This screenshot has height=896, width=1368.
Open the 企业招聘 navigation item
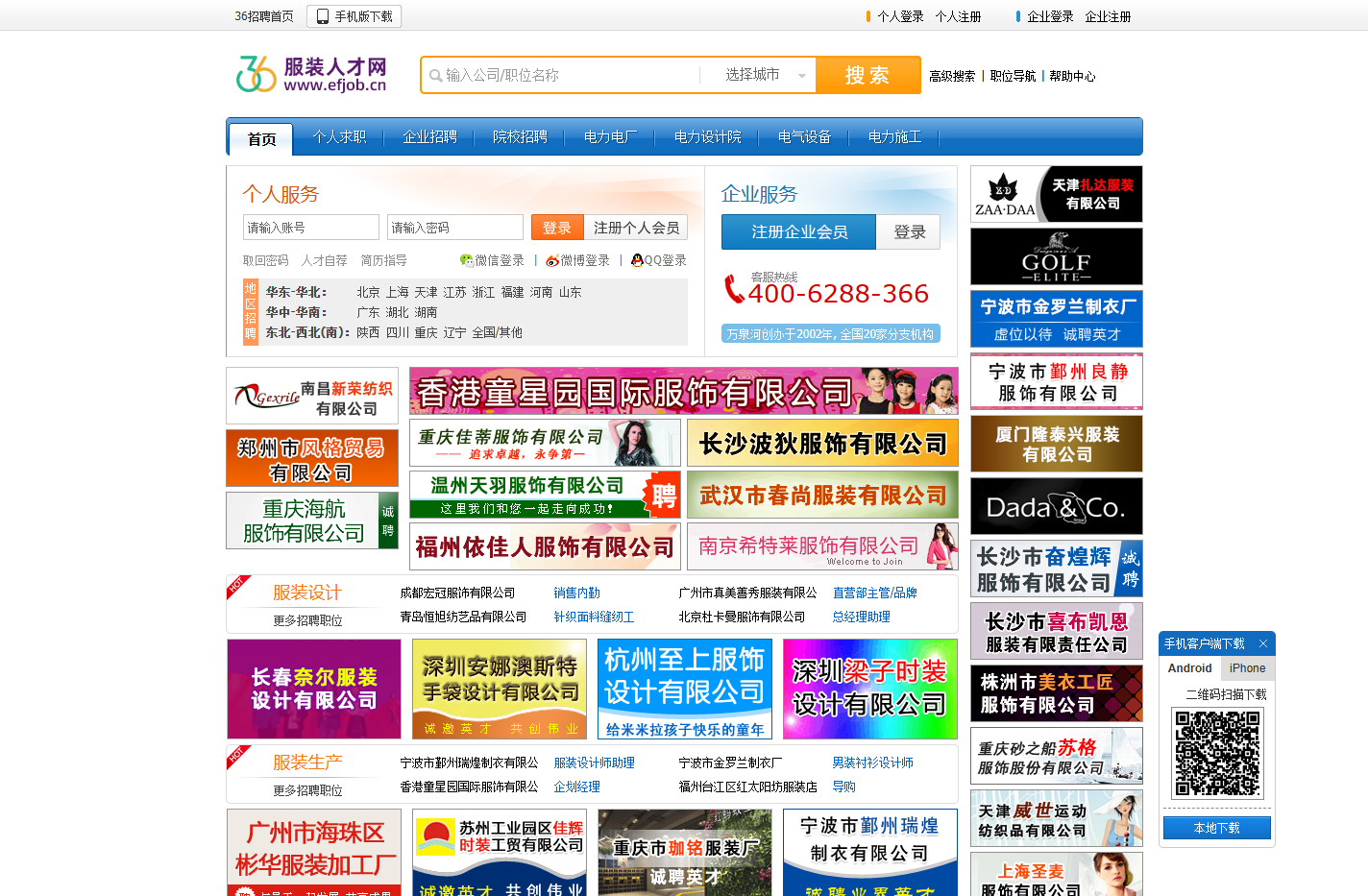(429, 137)
